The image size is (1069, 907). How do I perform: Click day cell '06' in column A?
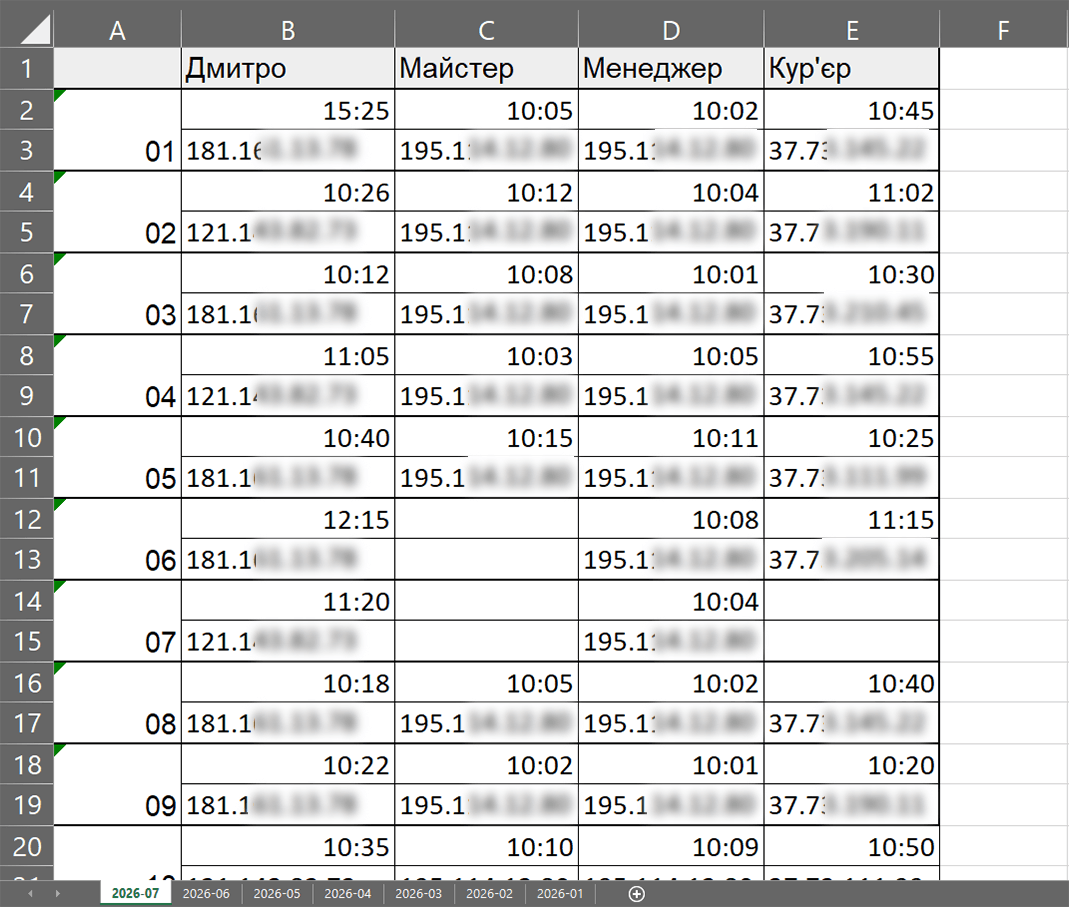117,539
